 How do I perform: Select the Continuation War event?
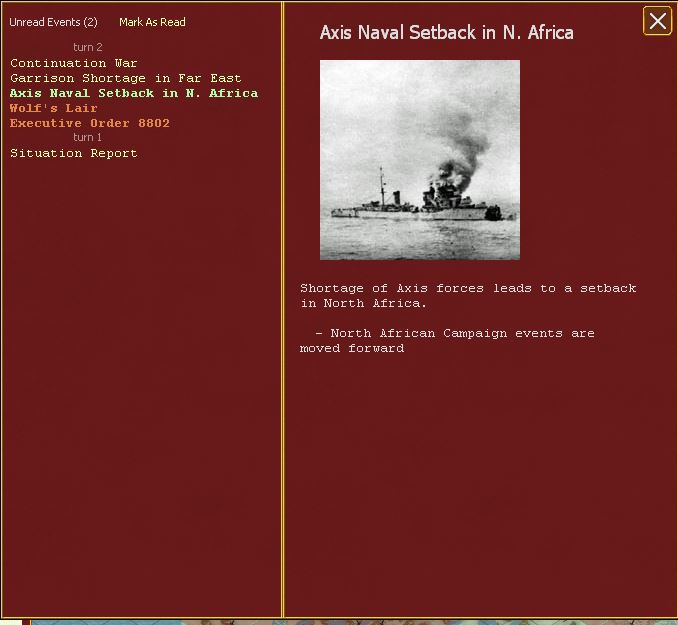coord(74,63)
